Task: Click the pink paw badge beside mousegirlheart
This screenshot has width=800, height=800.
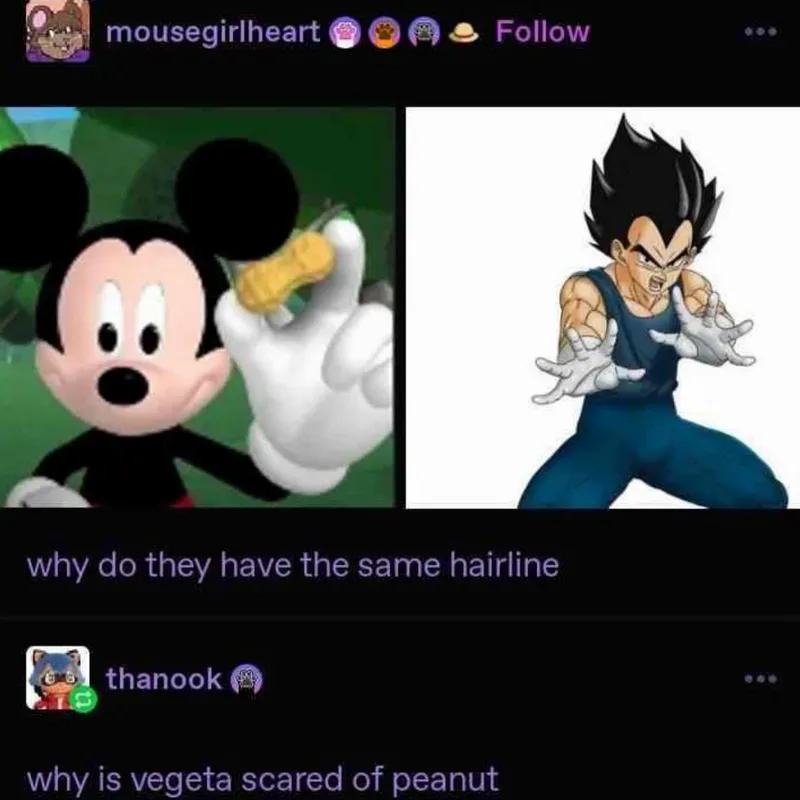Action: pos(344,33)
